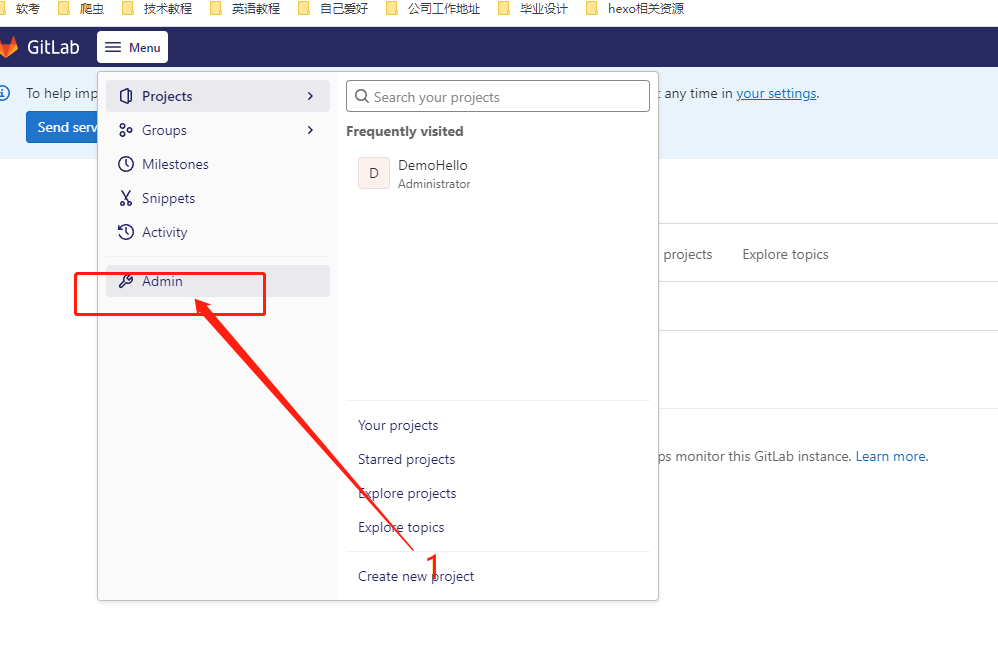Screen dimensions: 998x670
Task: Open the 公司工作地址 bookmark folder
Action: click(x=433, y=9)
